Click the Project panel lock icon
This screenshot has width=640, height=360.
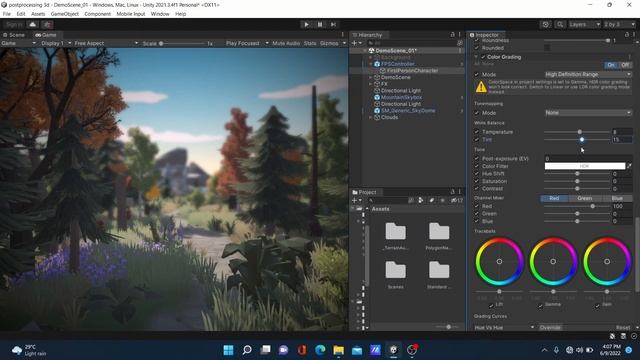click(x=452, y=191)
